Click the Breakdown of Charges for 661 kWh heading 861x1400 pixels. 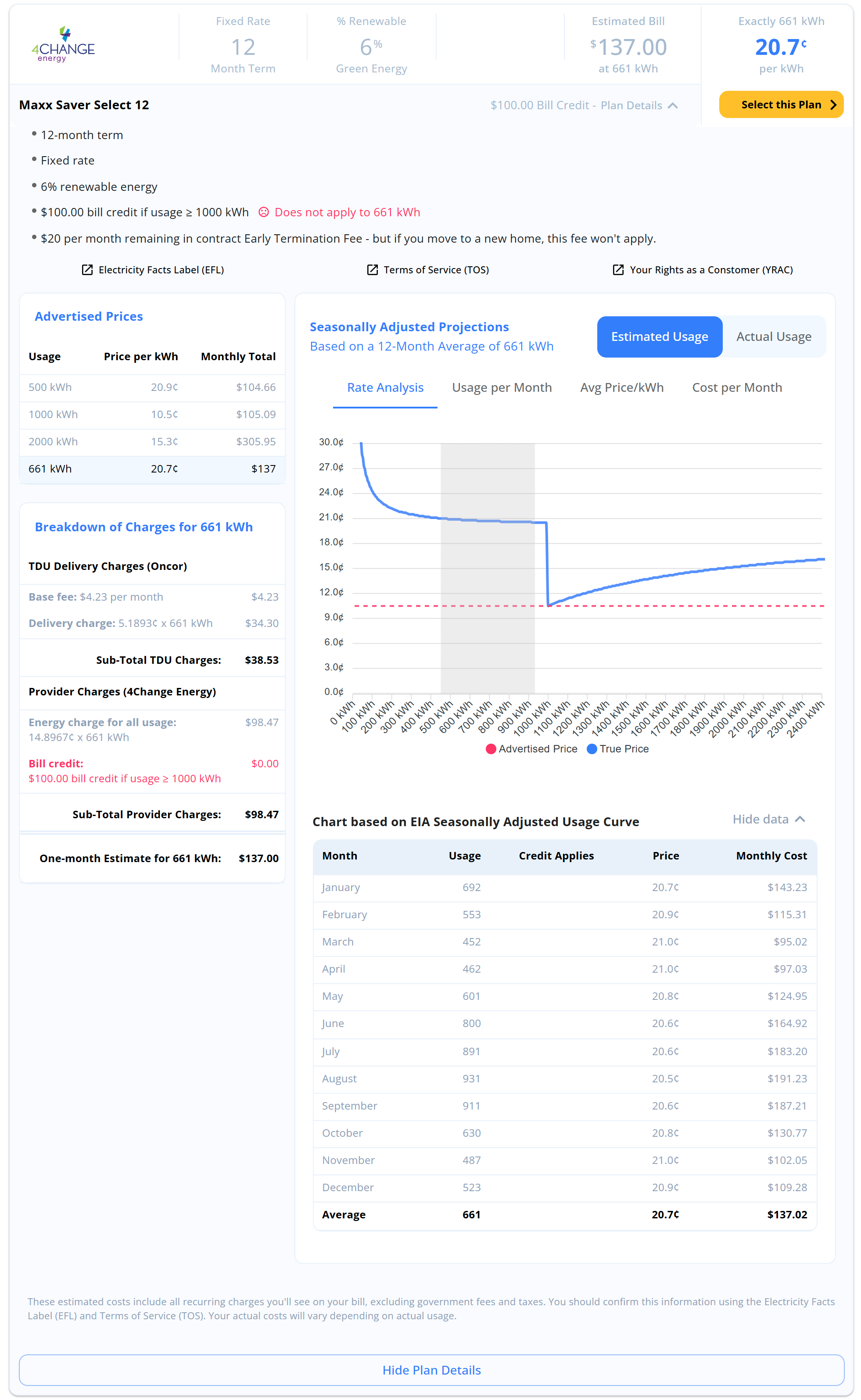tap(144, 527)
